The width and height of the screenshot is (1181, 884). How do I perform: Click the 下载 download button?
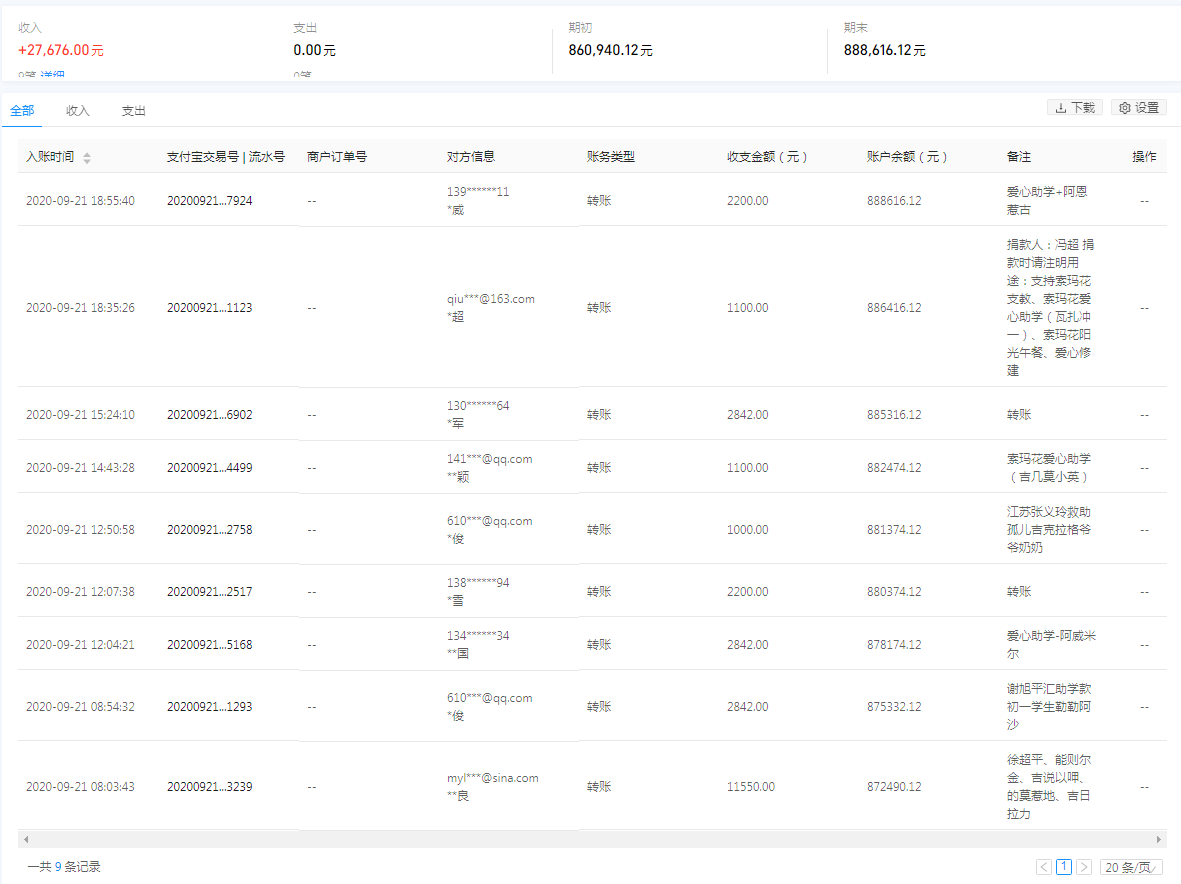pos(1074,108)
